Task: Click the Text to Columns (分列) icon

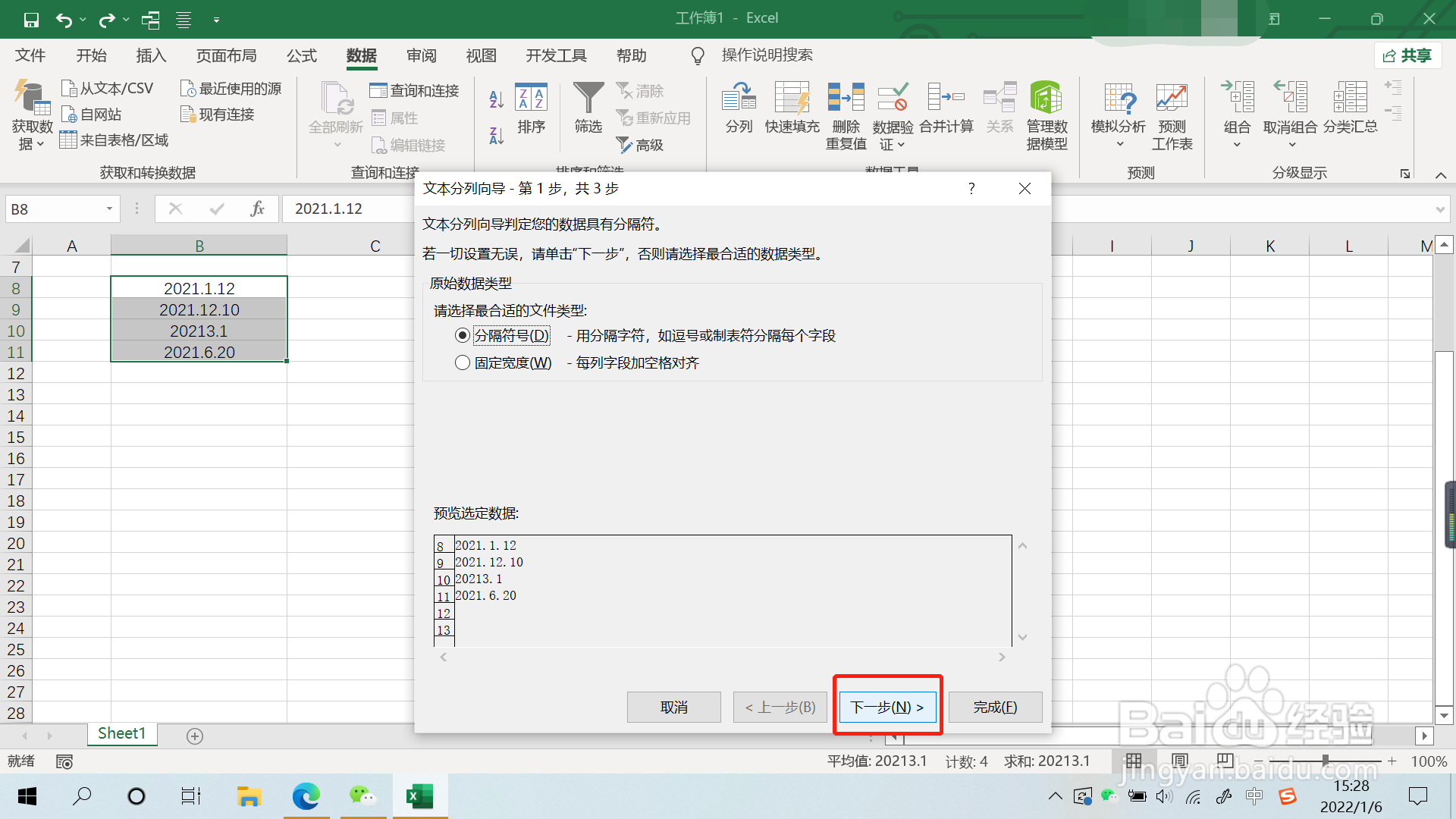Action: click(739, 99)
